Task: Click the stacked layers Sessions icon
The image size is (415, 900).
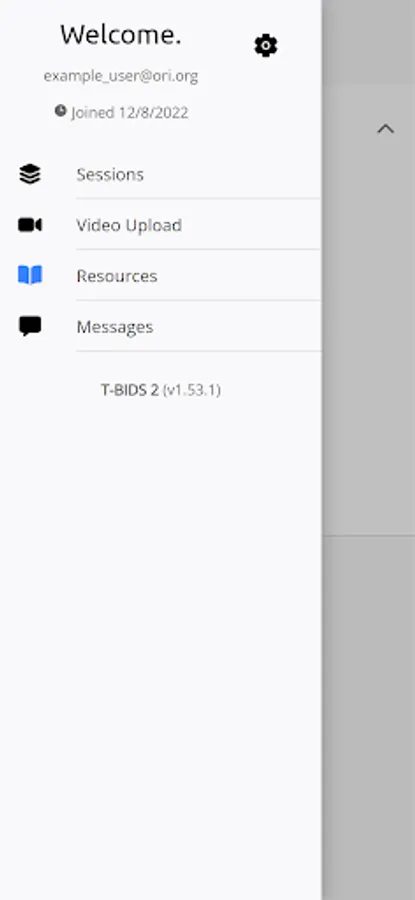Action: [x=30, y=174]
